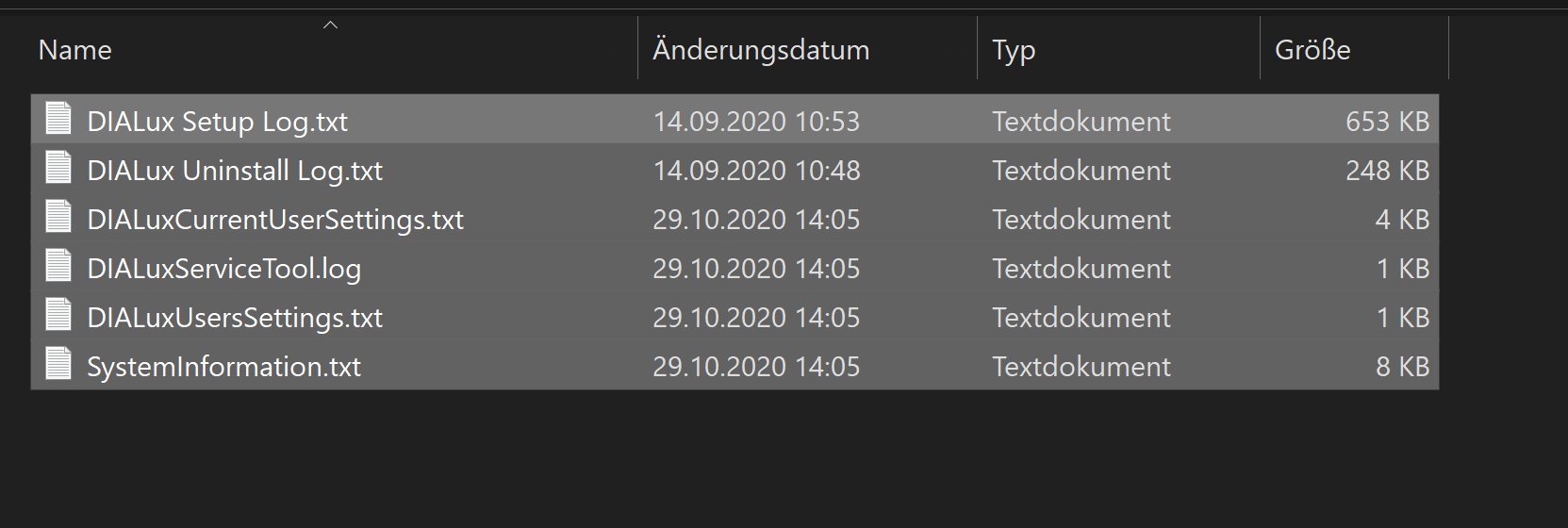Select the DIALux Uninstall Log.txt filename
The height and width of the screenshot is (528, 1568).
pos(235,171)
